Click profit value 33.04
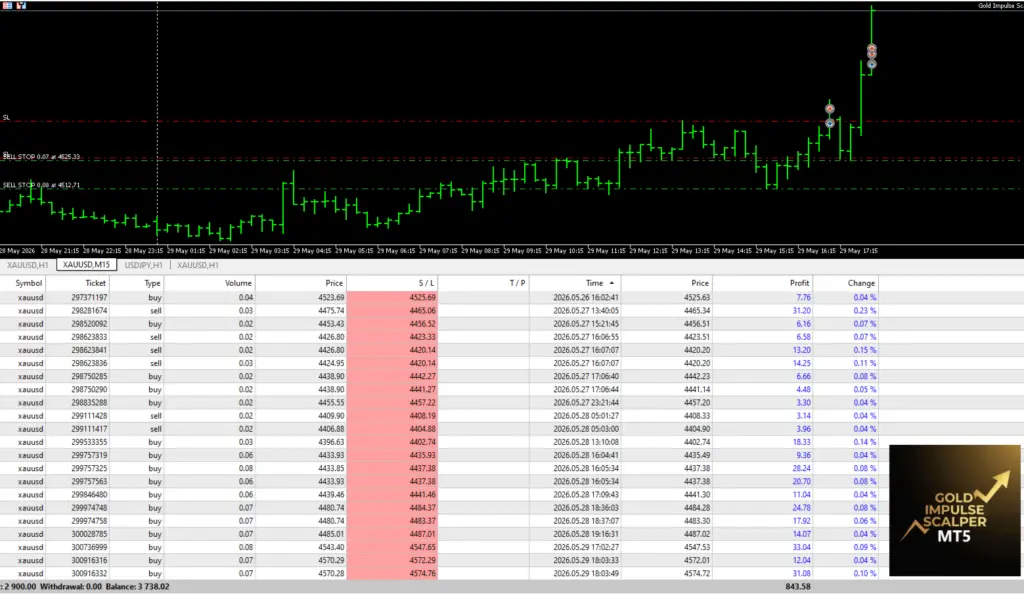This screenshot has height=594, width=1024. coord(801,547)
